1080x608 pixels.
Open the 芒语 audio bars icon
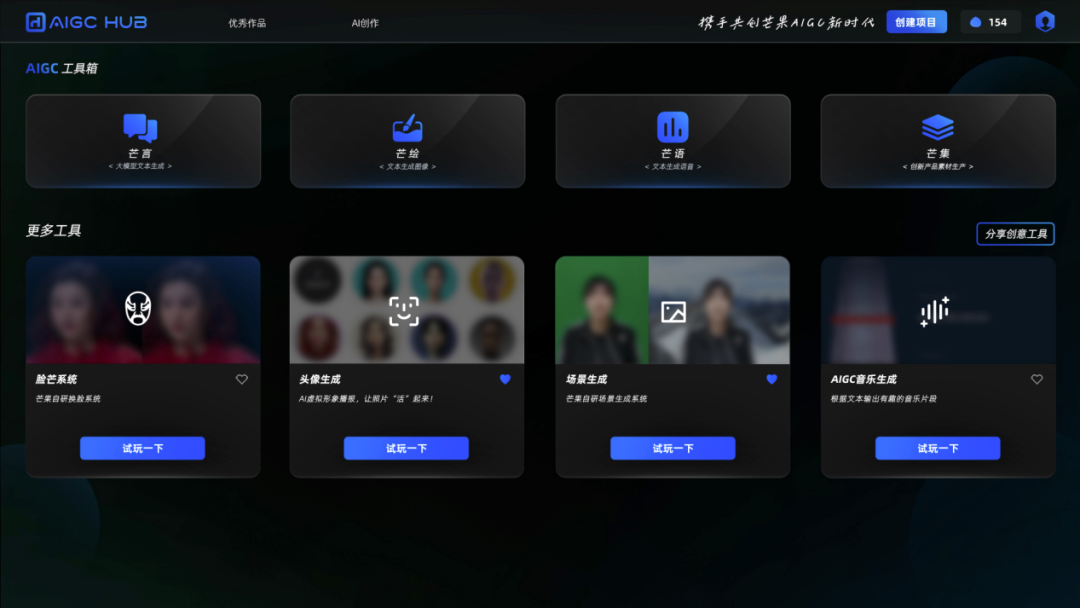[x=673, y=127]
